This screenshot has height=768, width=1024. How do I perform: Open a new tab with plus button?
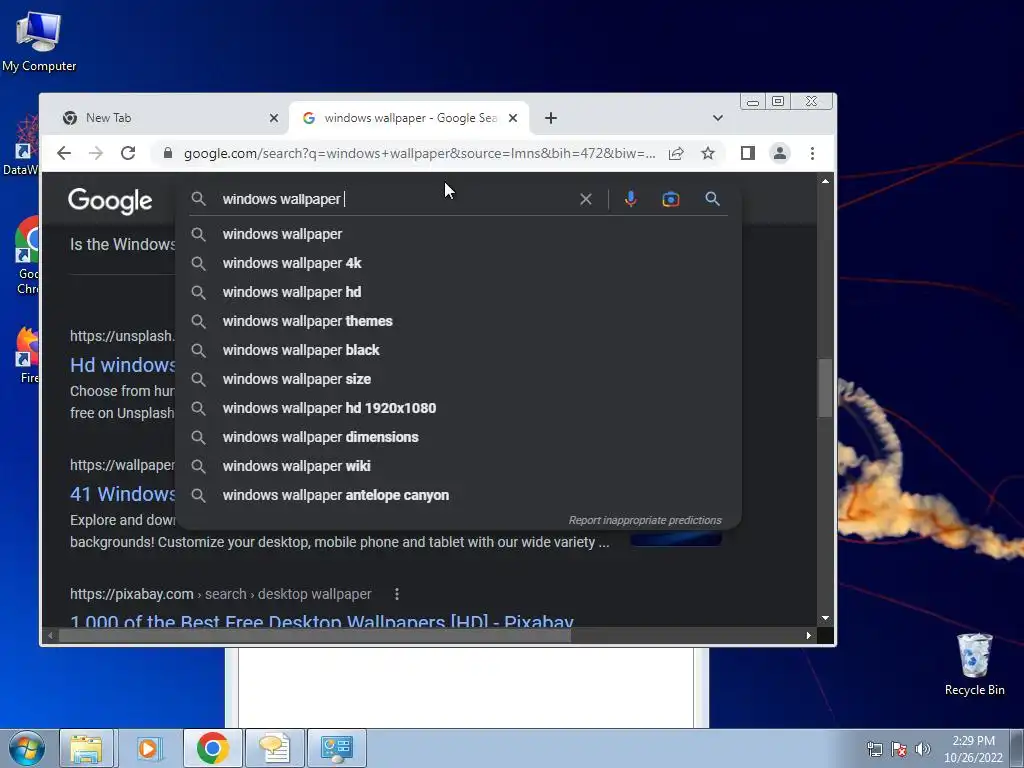551,118
